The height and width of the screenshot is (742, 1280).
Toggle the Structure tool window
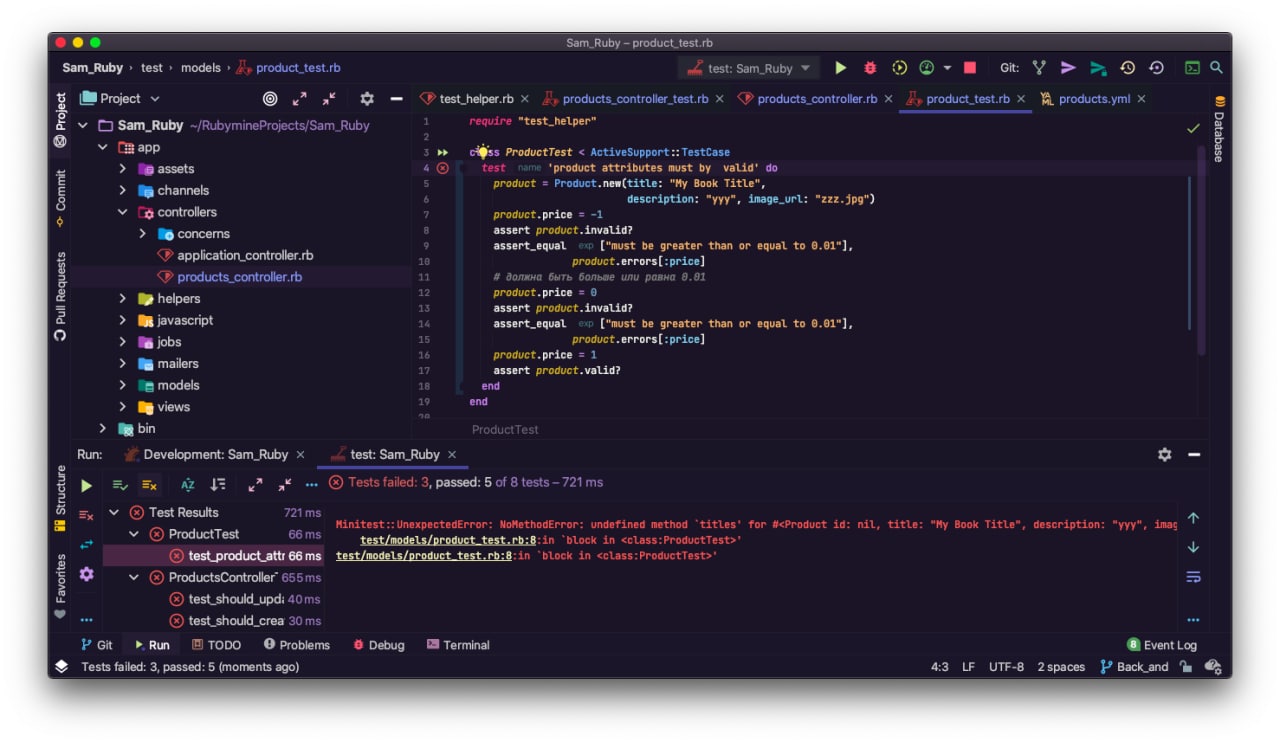click(x=60, y=496)
